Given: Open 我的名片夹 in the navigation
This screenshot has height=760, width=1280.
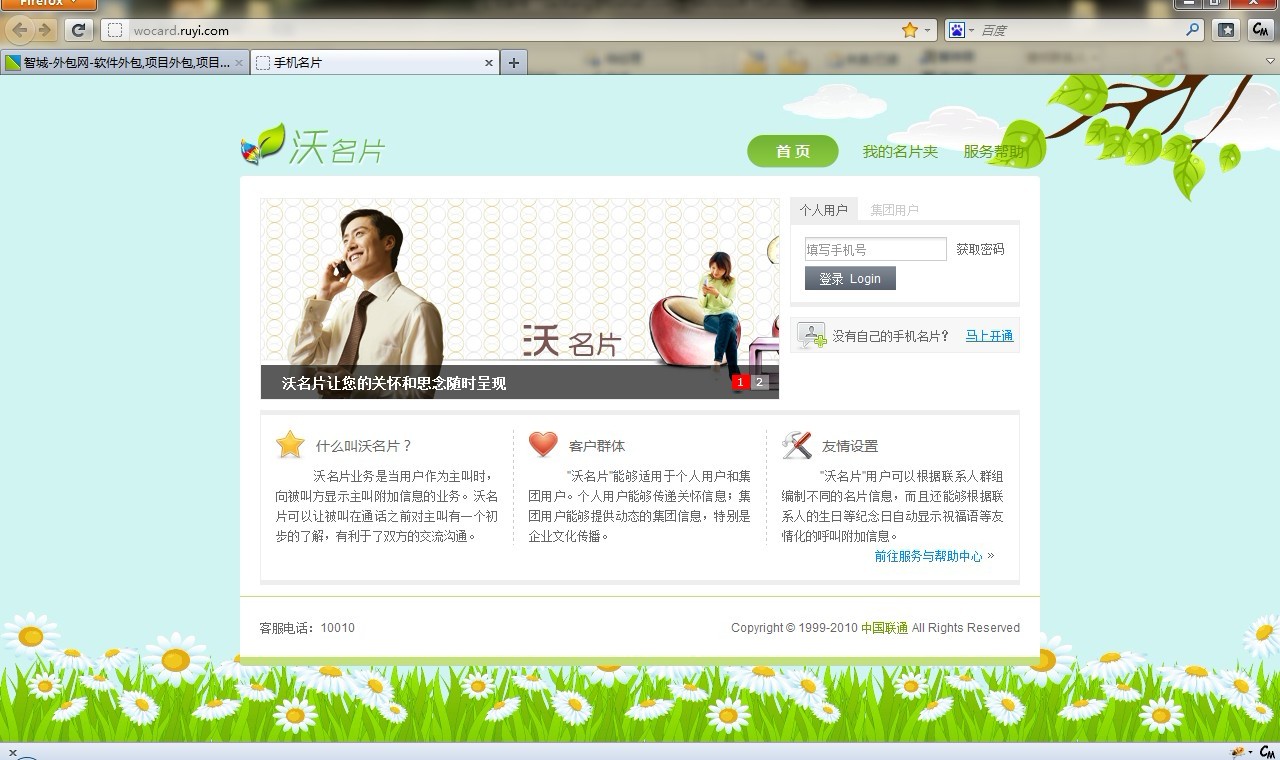Looking at the screenshot, I should (900, 152).
